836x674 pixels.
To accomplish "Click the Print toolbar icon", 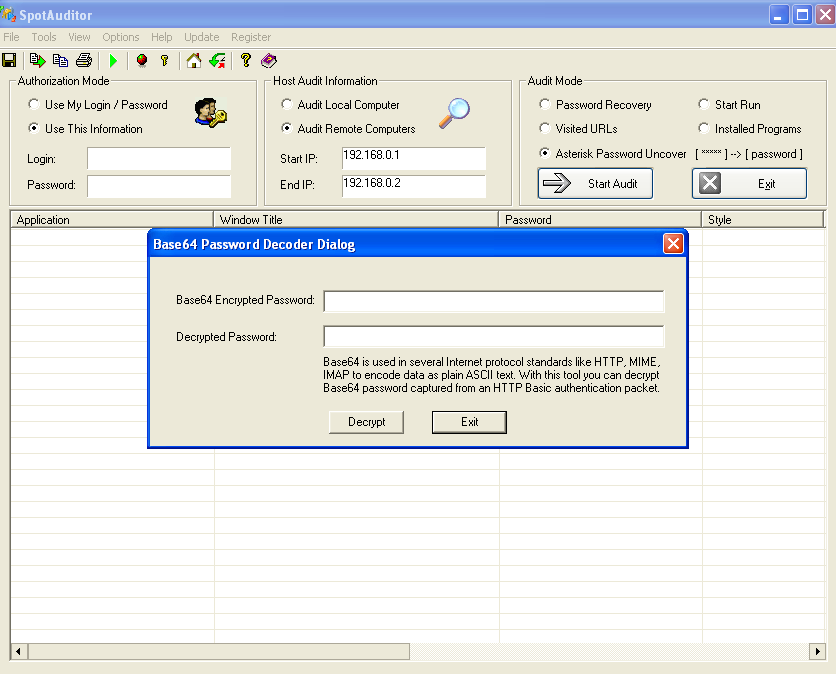I will 84,60.
